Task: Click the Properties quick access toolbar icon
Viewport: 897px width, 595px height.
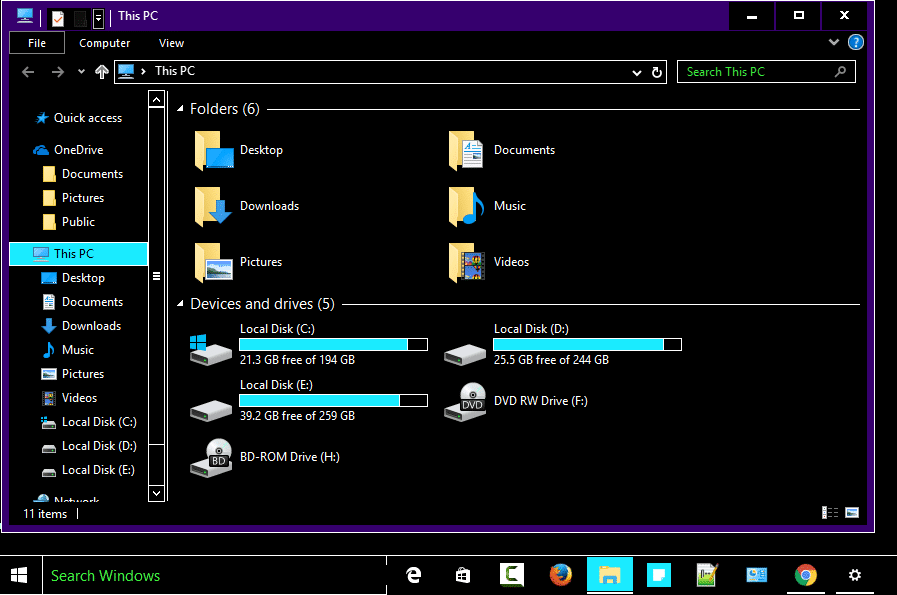Action: pyautogui.click(x=58, y=18)
